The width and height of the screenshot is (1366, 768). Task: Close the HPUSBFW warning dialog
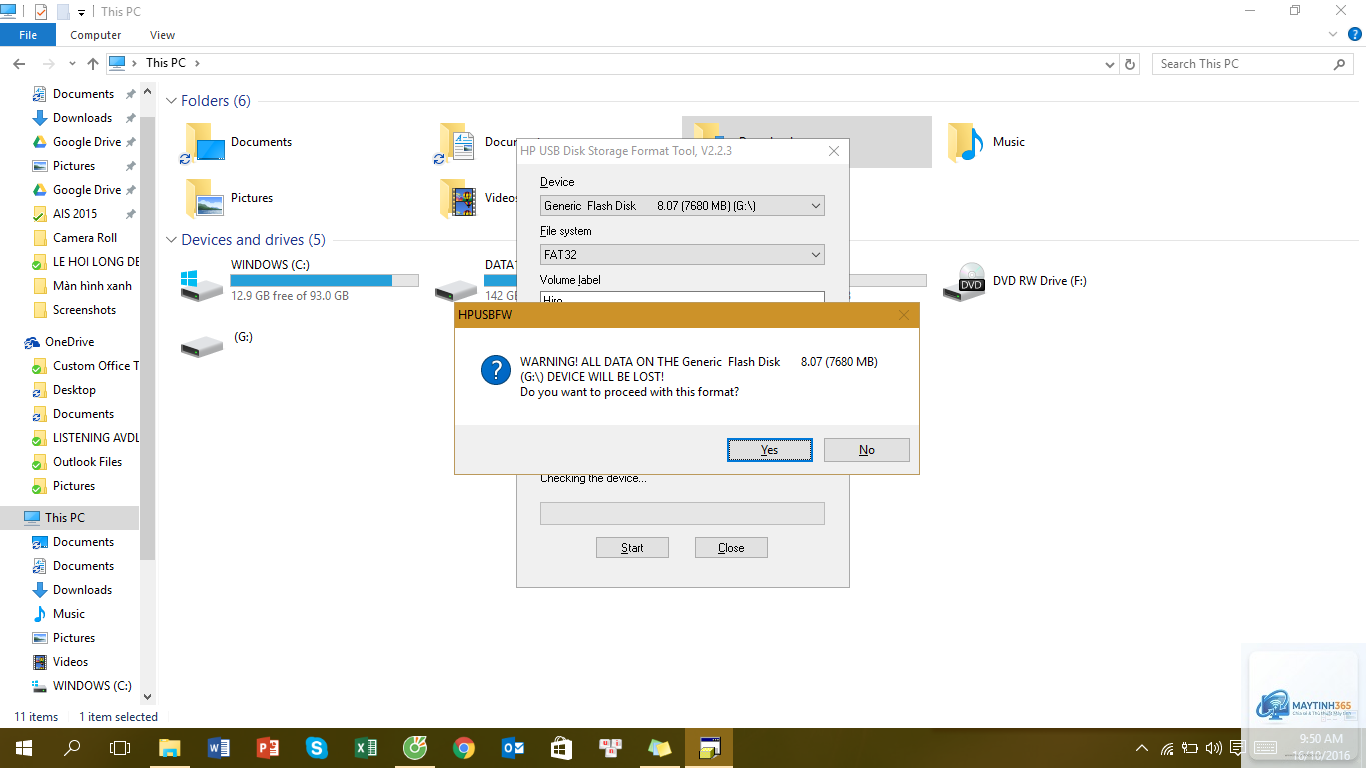click(904, 315)
